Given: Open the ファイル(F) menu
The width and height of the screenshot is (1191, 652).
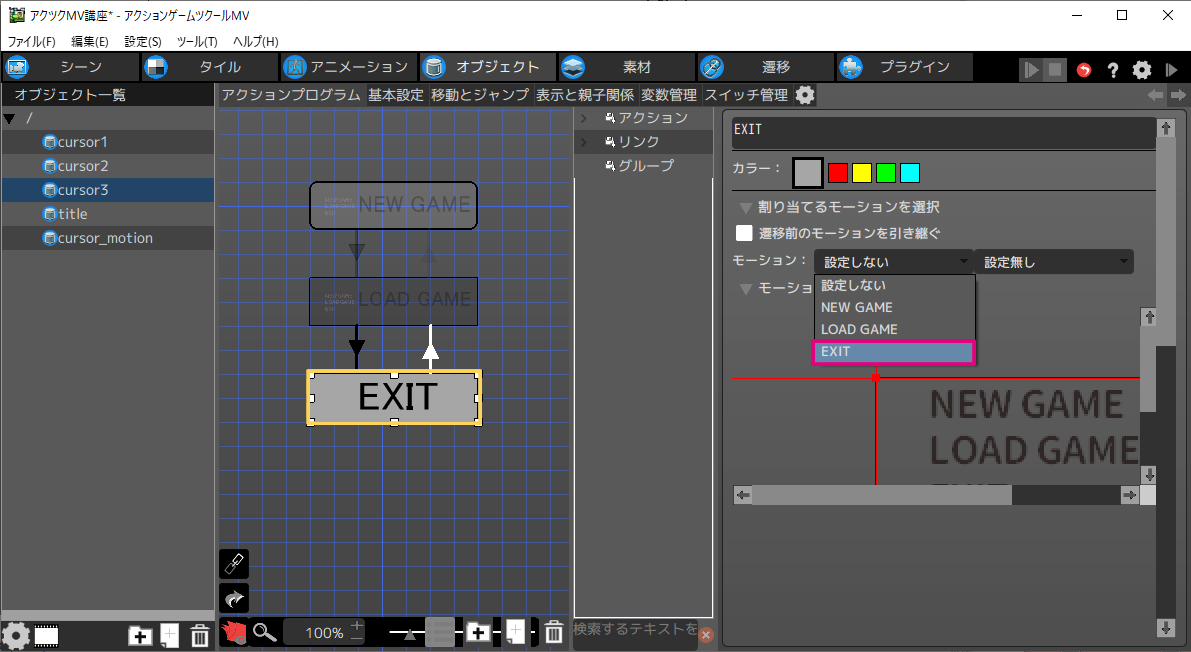Looking at the screenshot, I should pyautogui.click(x=32, y=41).
